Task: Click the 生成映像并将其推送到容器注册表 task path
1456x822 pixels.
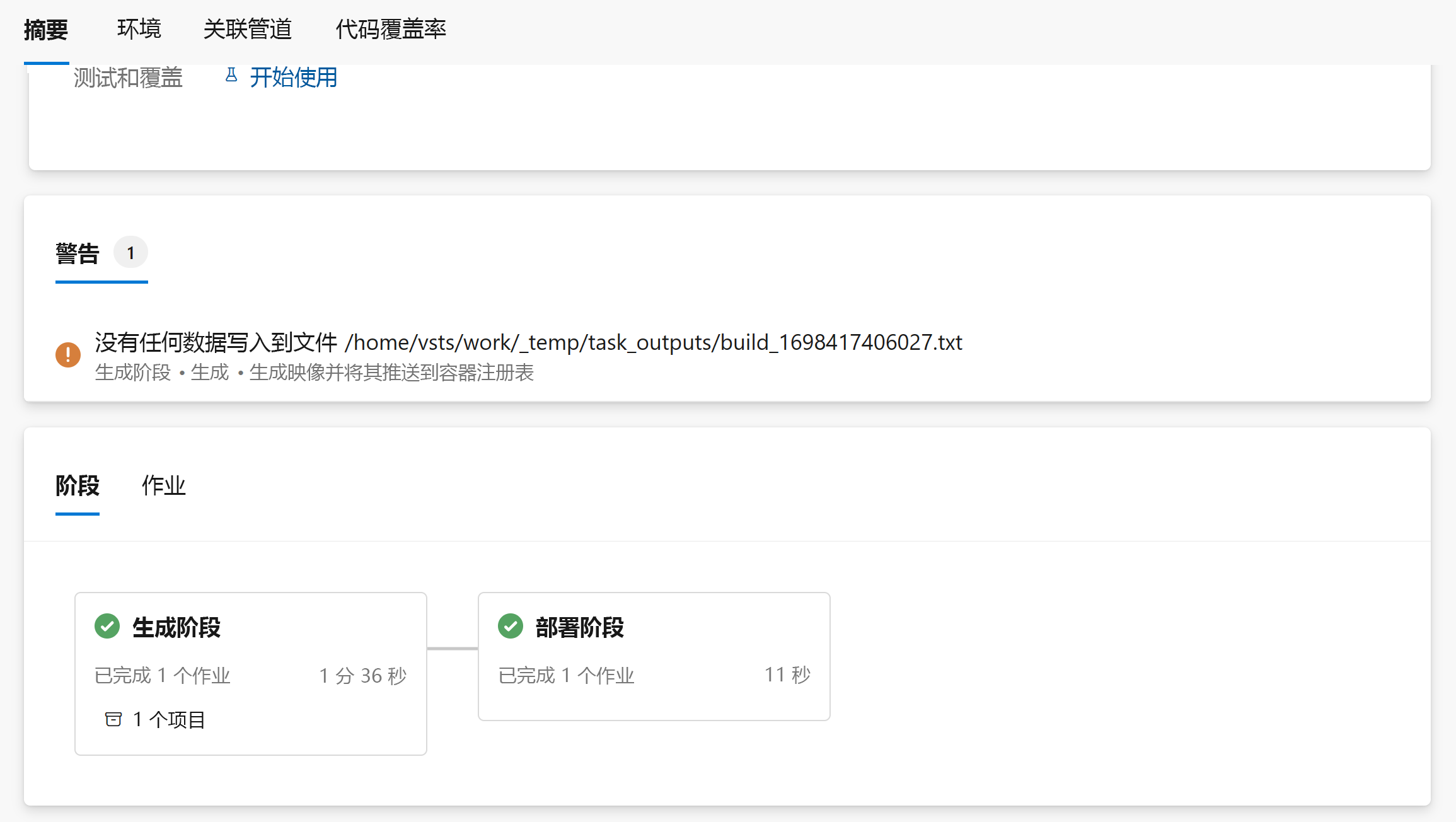Action: [x=391, y=373]
